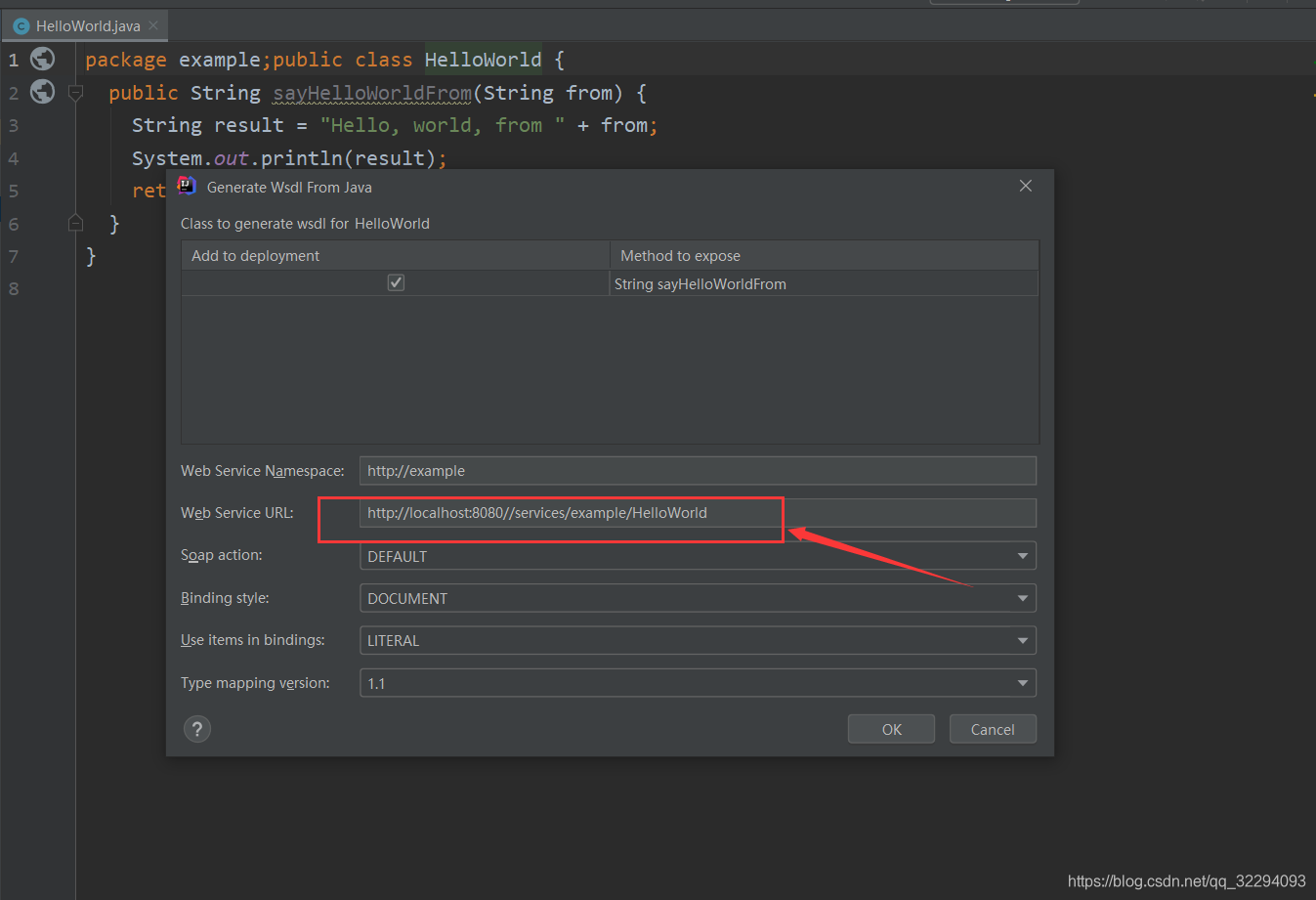Click sayHelloWorldFrom method name in editor

point(372,93)
